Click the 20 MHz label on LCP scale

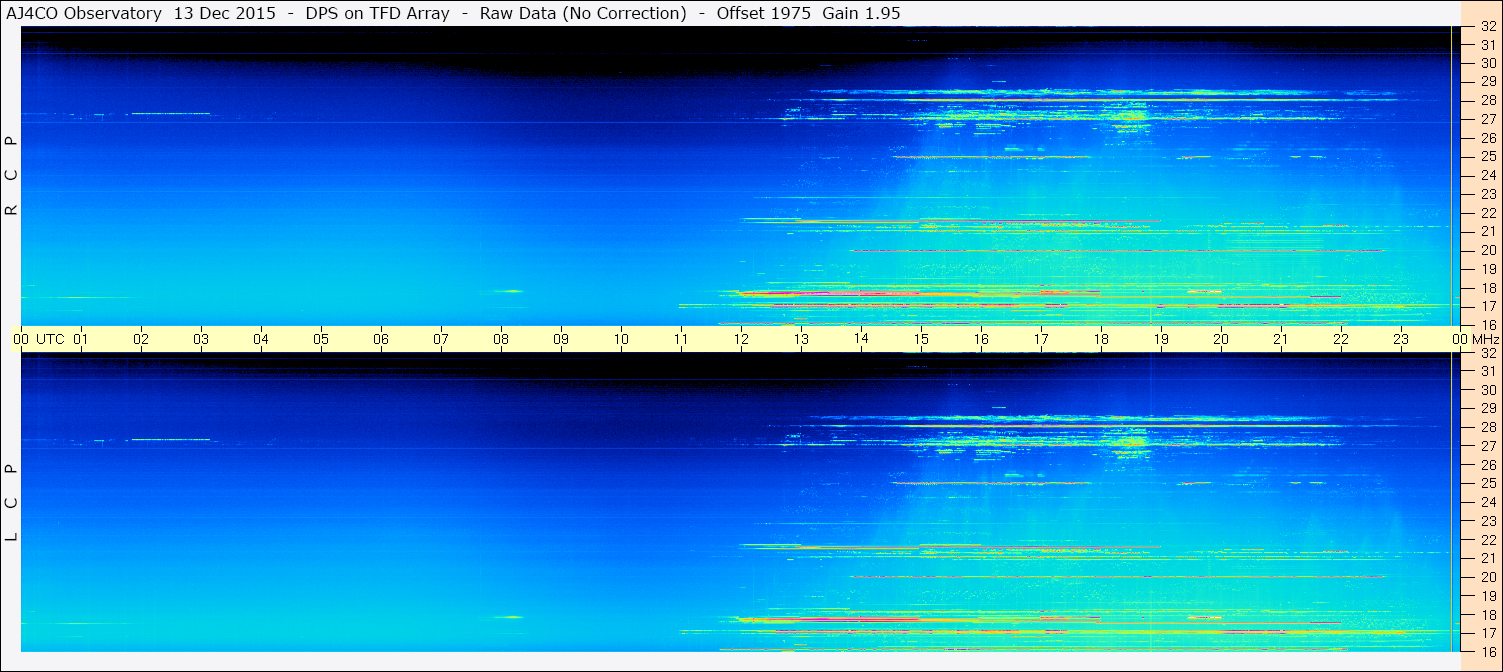point(1488,577)
